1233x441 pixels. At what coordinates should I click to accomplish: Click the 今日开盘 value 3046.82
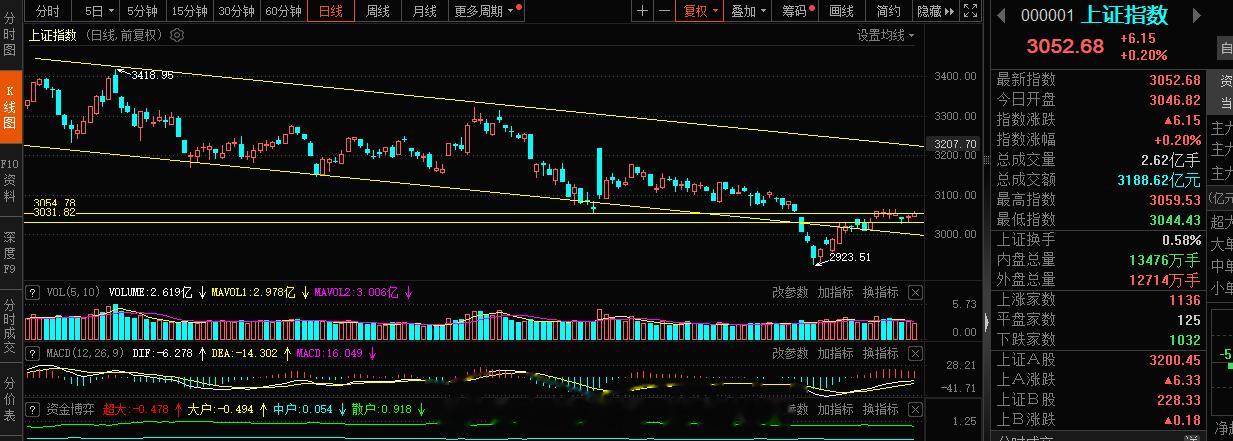click(1174, 100)
